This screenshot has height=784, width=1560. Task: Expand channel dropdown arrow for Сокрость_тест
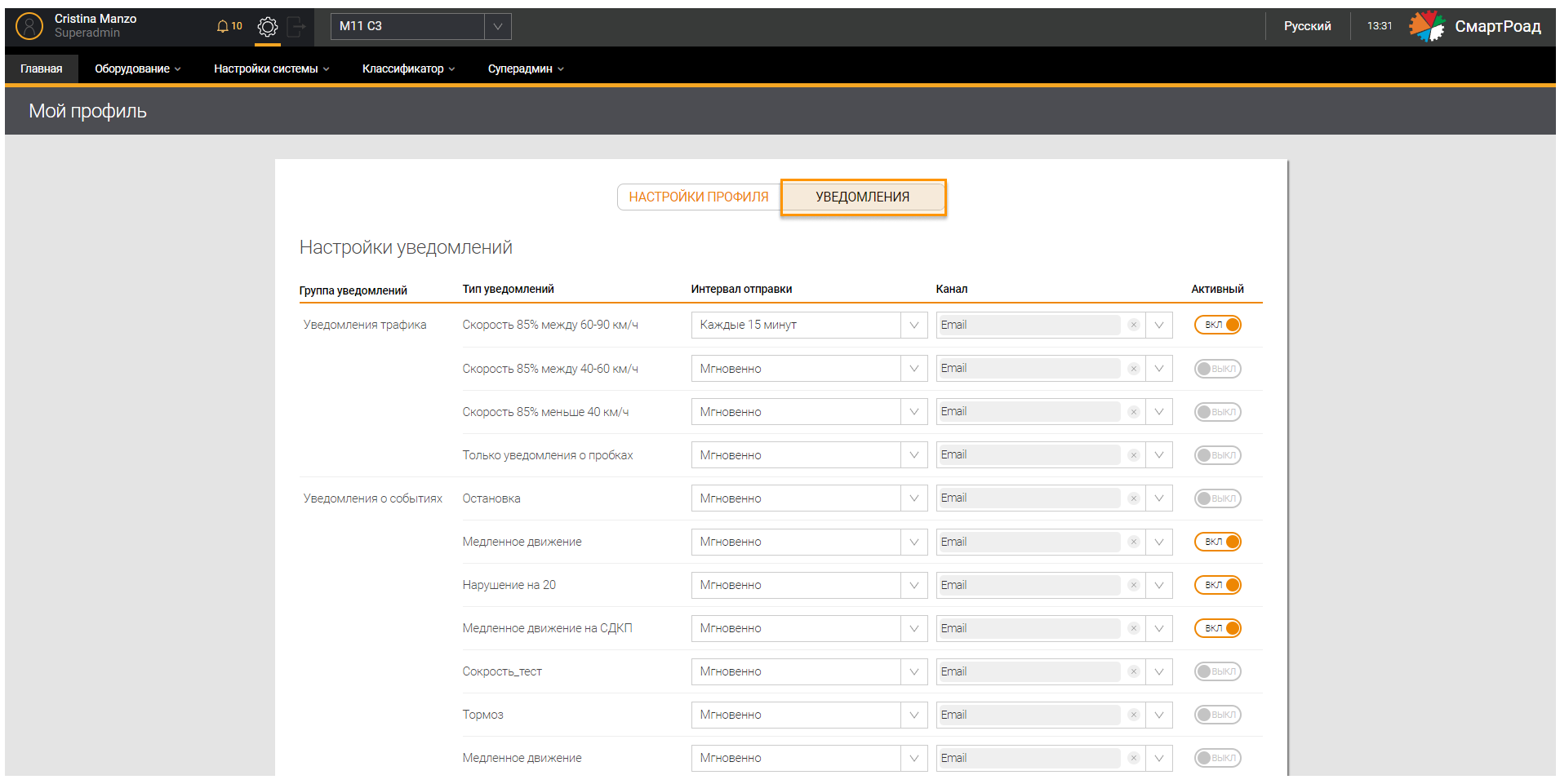tap(1158, 671)
